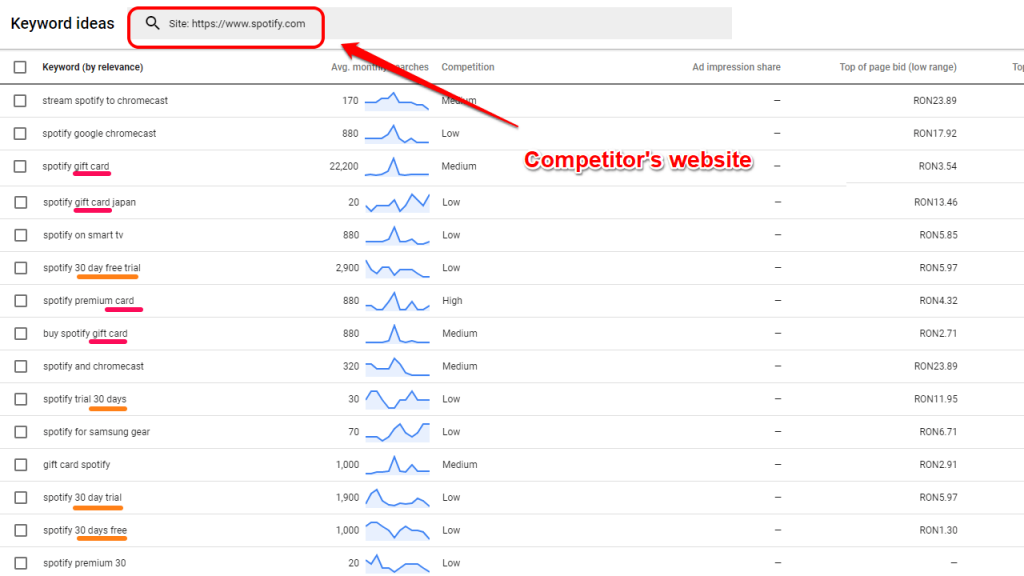Check the 'spotify 30 day free trial' row
Screen dimensions: 1024x576
coord(21,268)
